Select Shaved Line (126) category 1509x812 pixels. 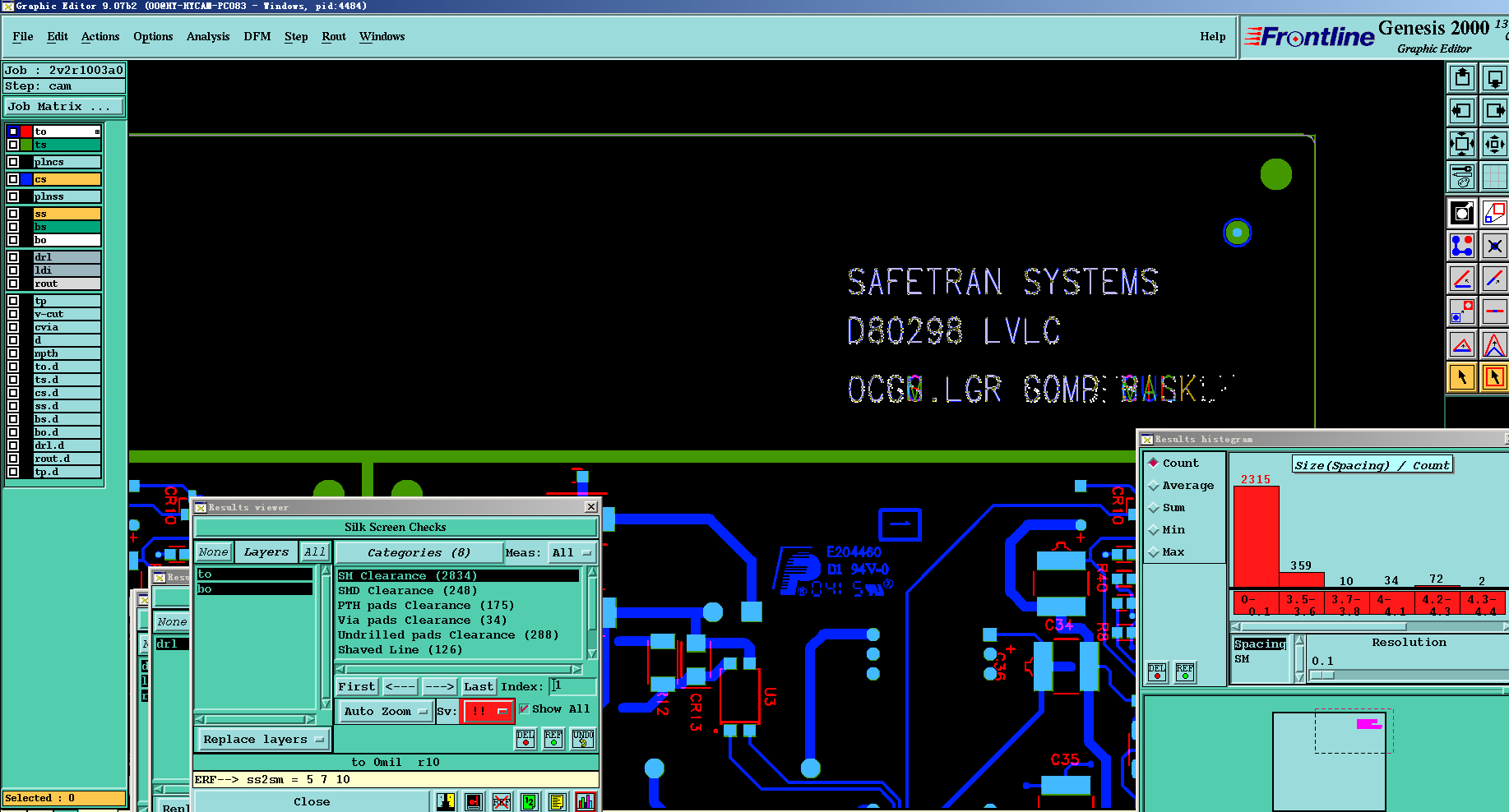click(458, 650)
